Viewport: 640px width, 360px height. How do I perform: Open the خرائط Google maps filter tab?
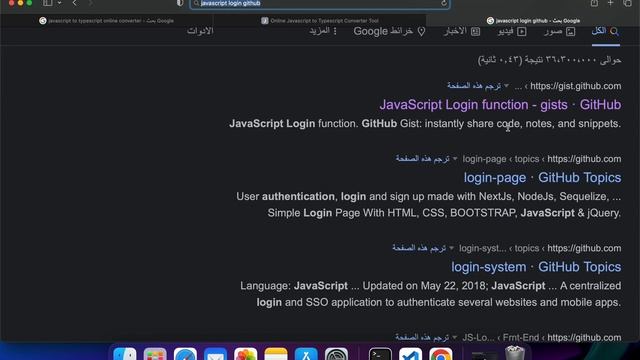[x=389, y=31]
